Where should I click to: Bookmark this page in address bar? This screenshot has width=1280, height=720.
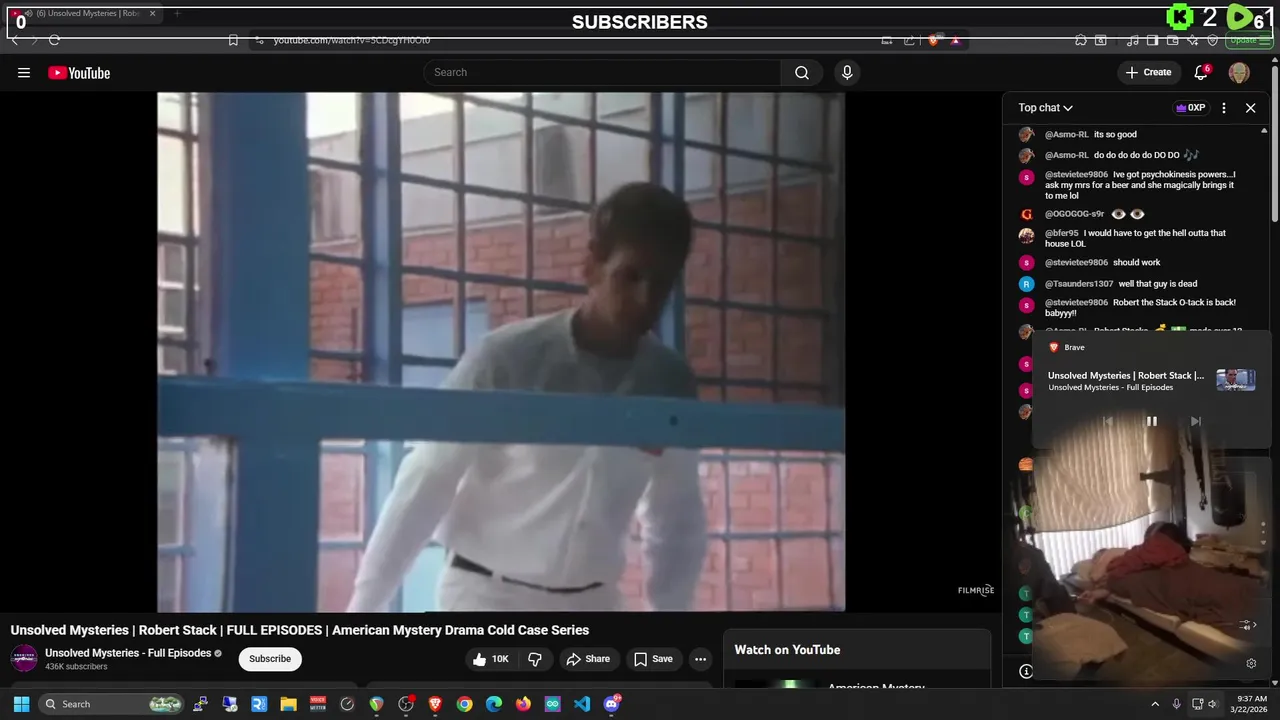pos(233,40)
